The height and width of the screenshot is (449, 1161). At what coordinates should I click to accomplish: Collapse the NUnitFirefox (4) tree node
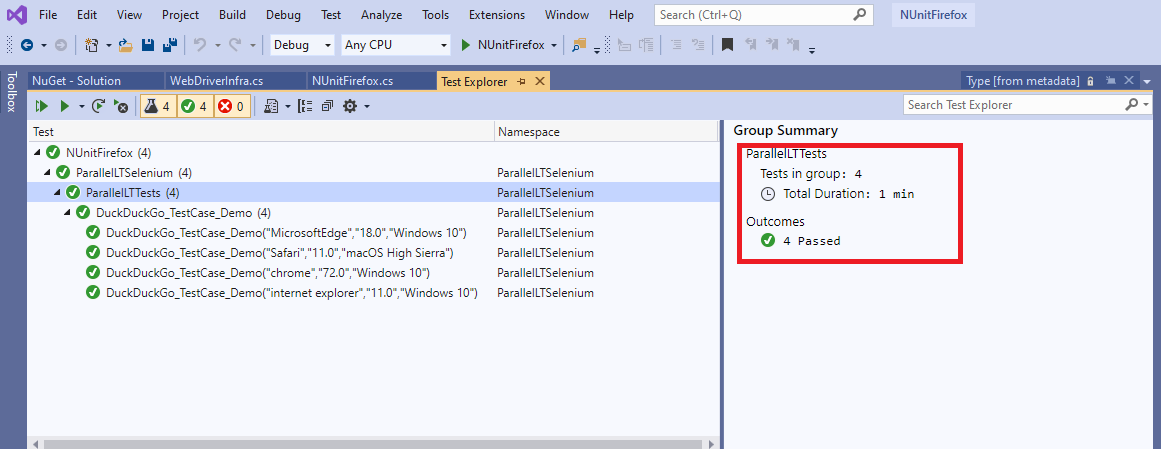click(x=38, y=153)
